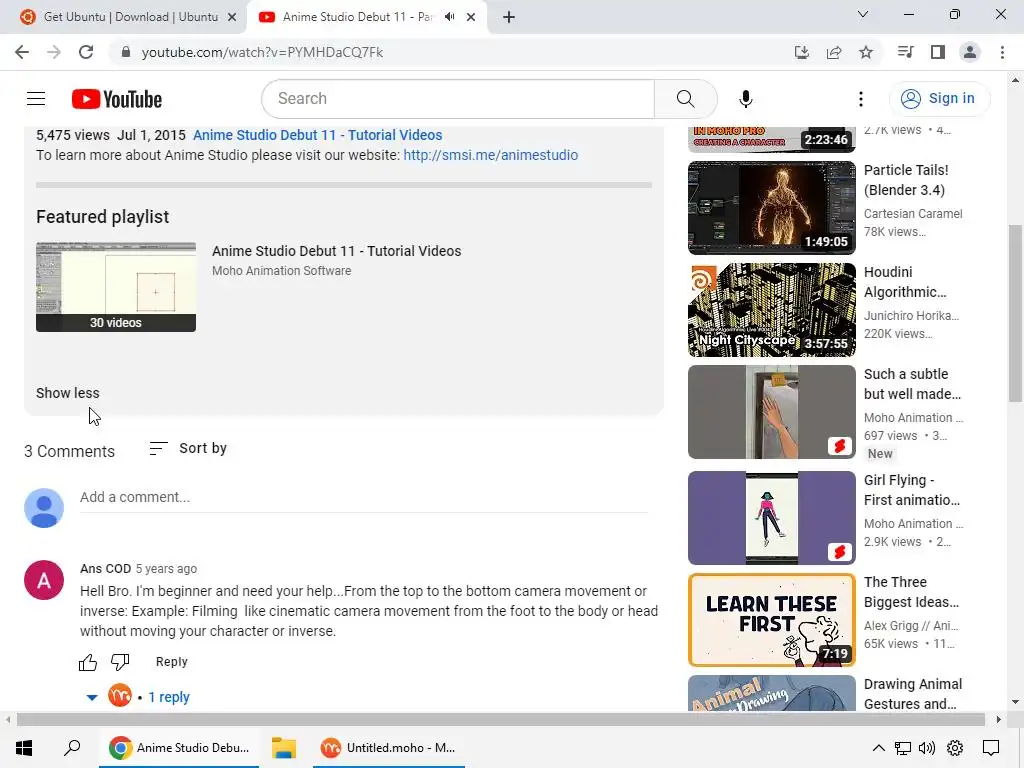Click The Three Biggest Ideas video title
The width and height of the screenshot is (1024, 768).
(x=911, y=592)
